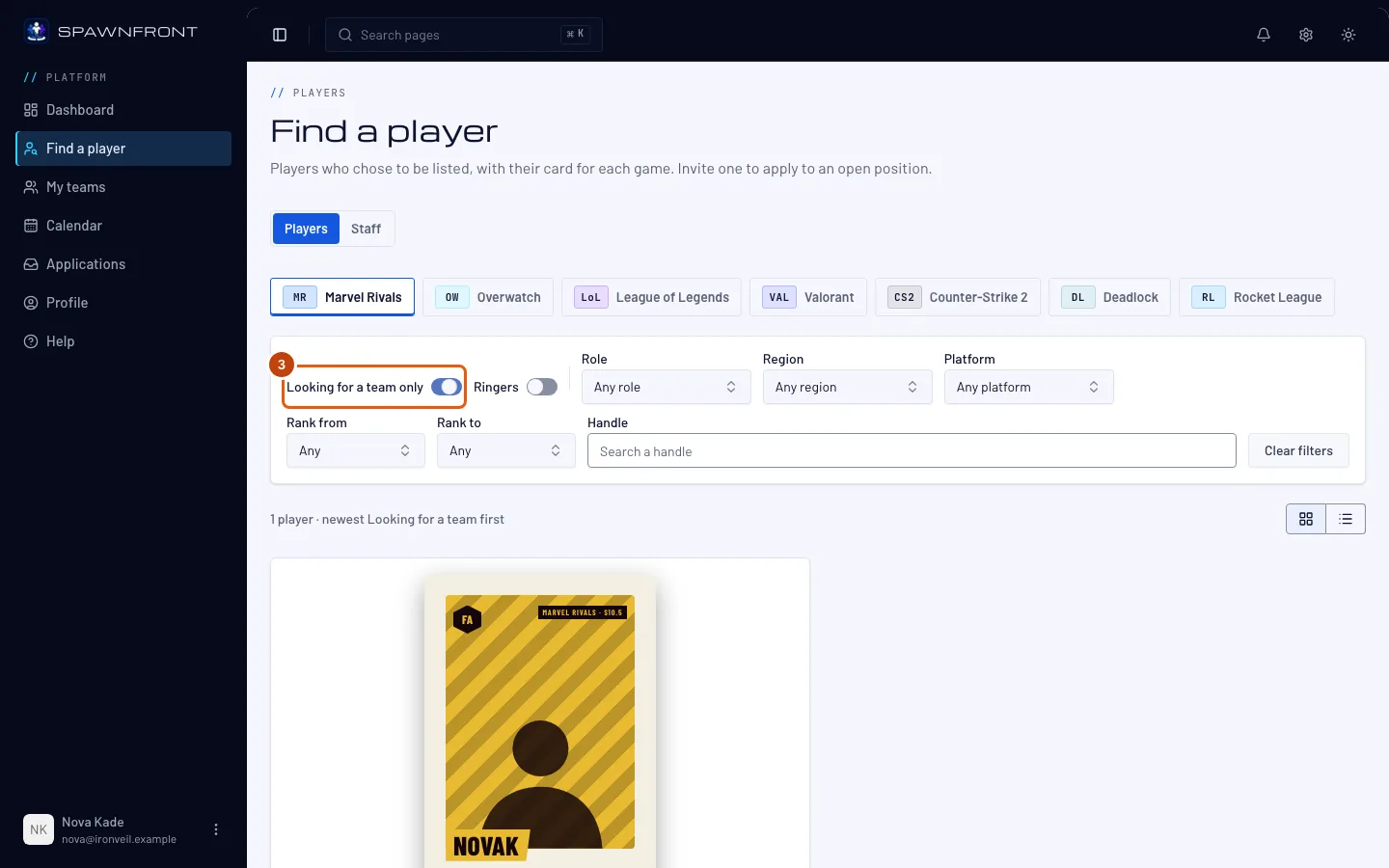Select the Players tab
Image resolution: width=1389 pixels, height=868 pixels.
coord(306,229)
